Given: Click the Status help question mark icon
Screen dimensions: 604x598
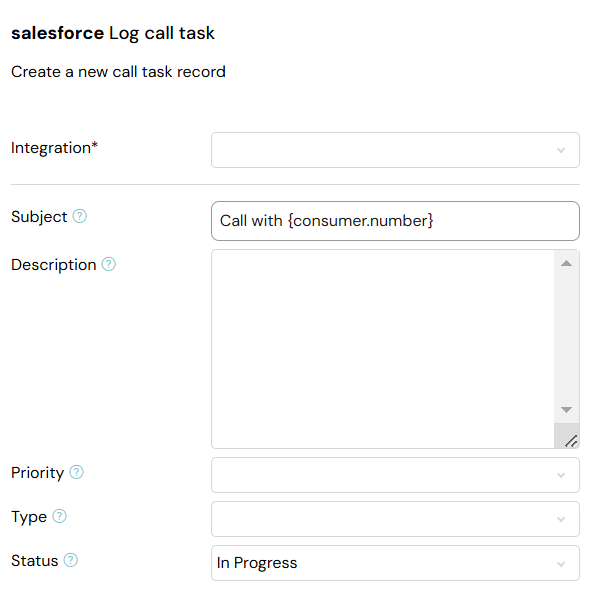Looking at the screenshot, I should point(71,561).
